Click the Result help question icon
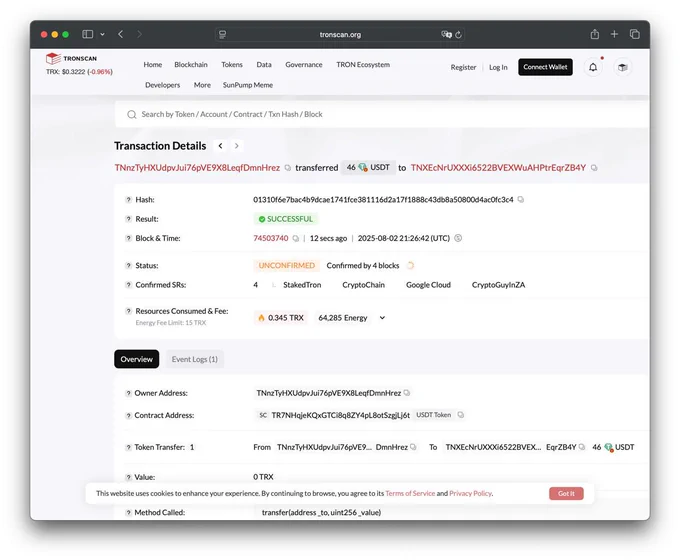Screen dimensions: 680x560 point(128,219)
